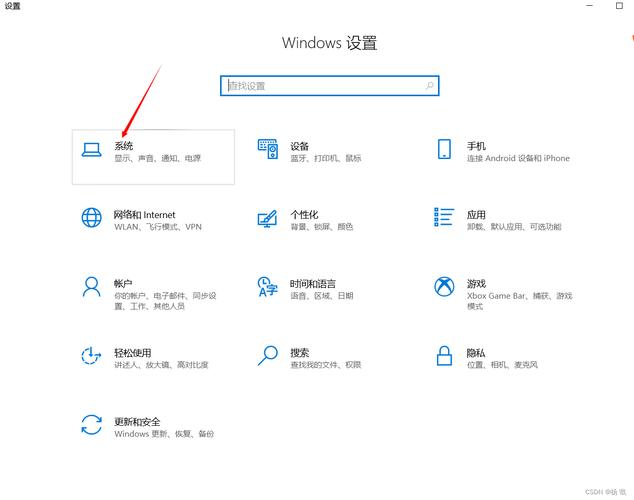Click description 语音、区域、日期
This screenshot has height=500, width=634.
click(322, 295)
